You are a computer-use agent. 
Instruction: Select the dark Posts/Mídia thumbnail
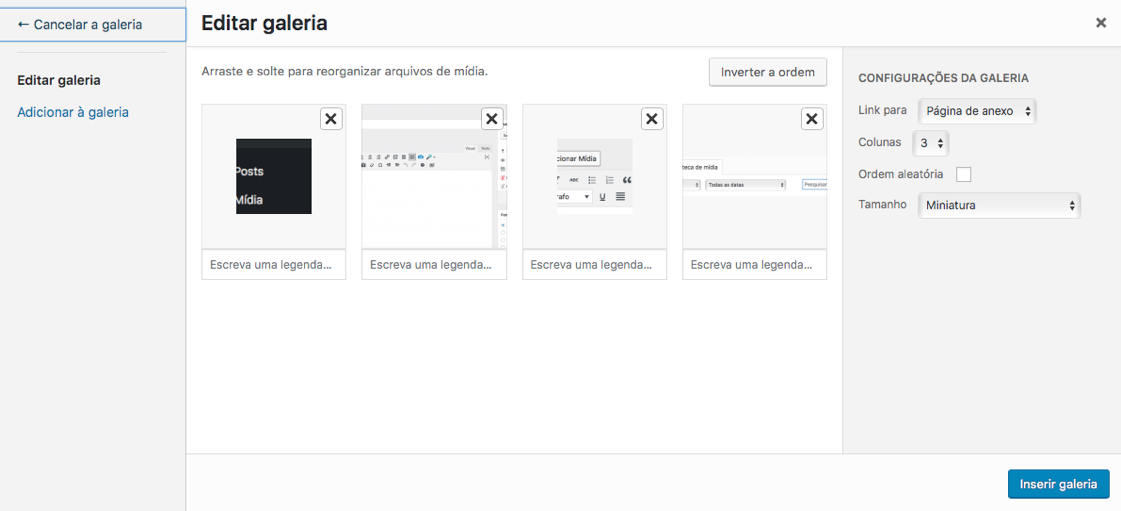click(x=273, y=176)
